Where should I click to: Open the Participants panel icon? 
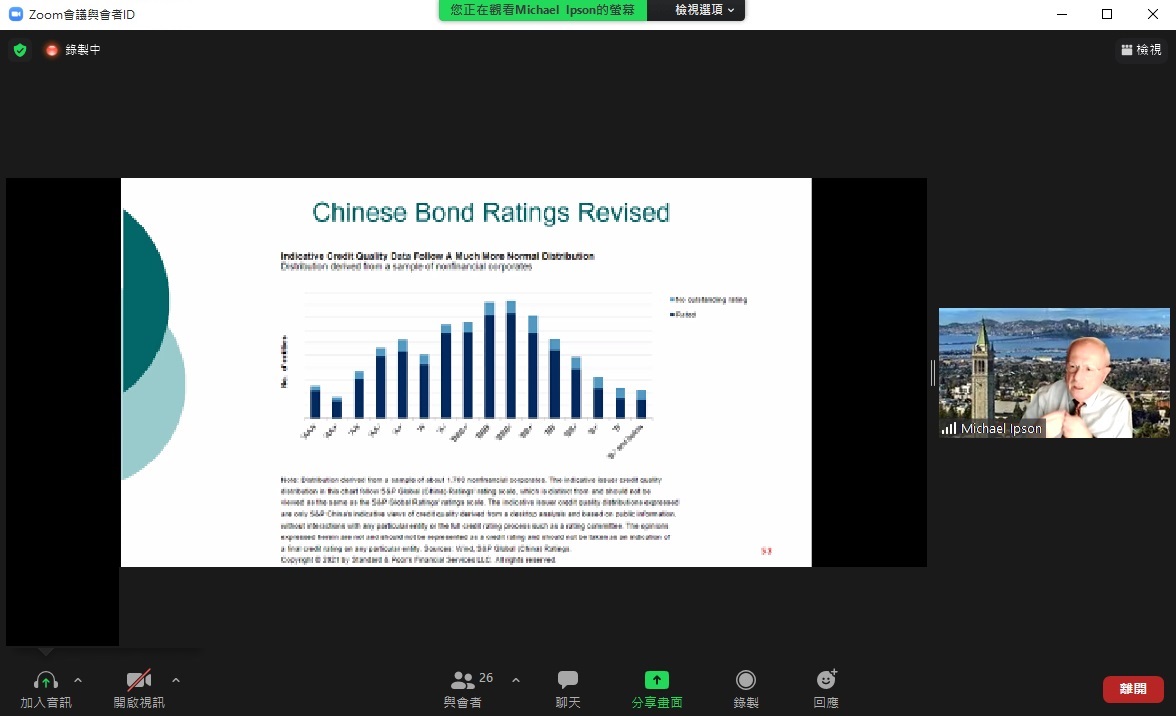463,680
